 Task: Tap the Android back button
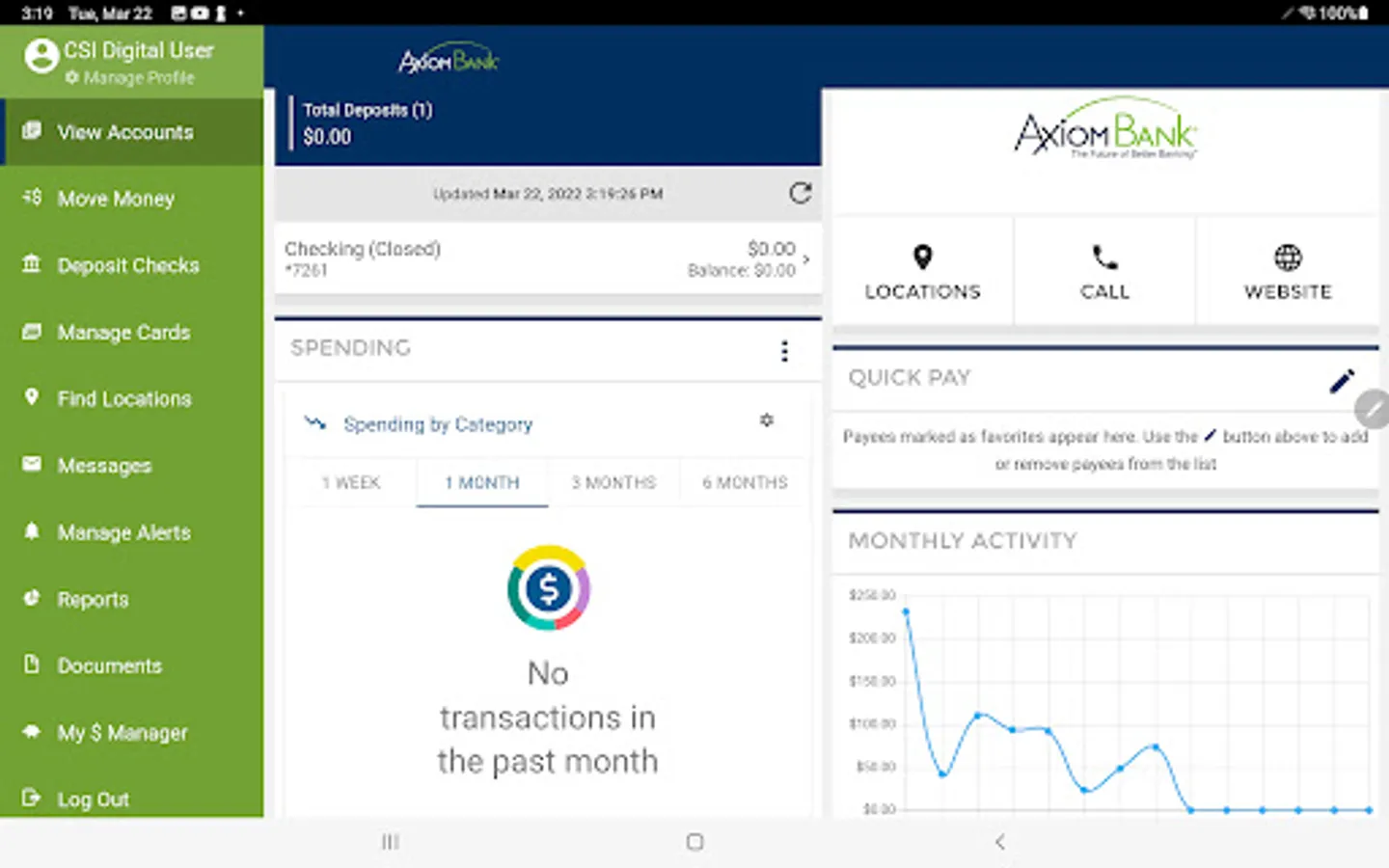pyautogui.click(x=1000, y=842)
